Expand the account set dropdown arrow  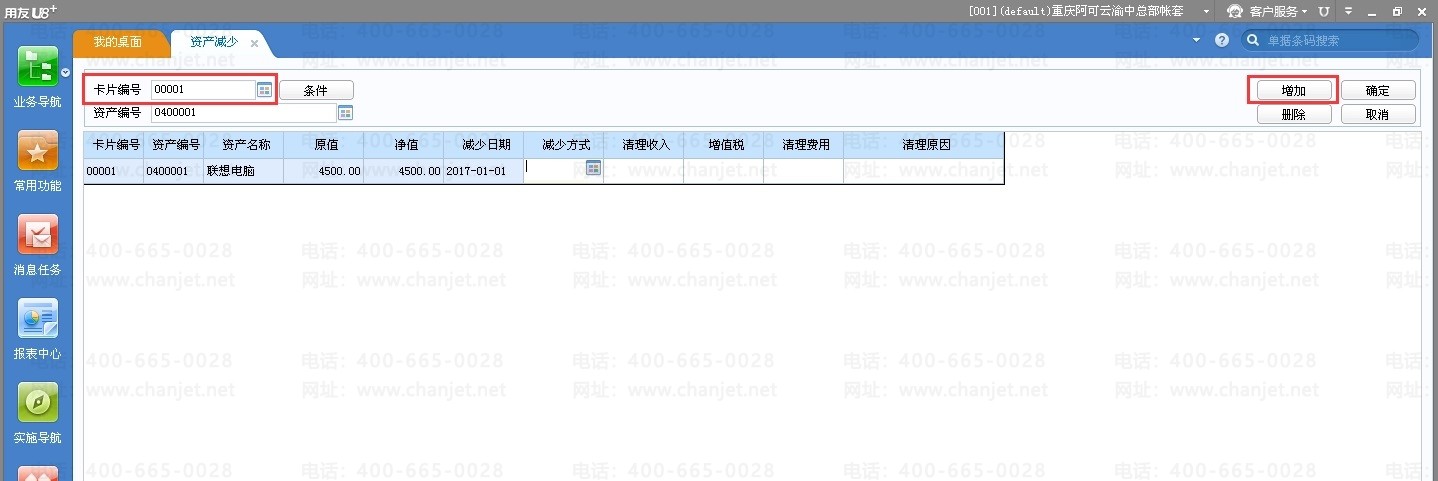[x=1207, y=11]
